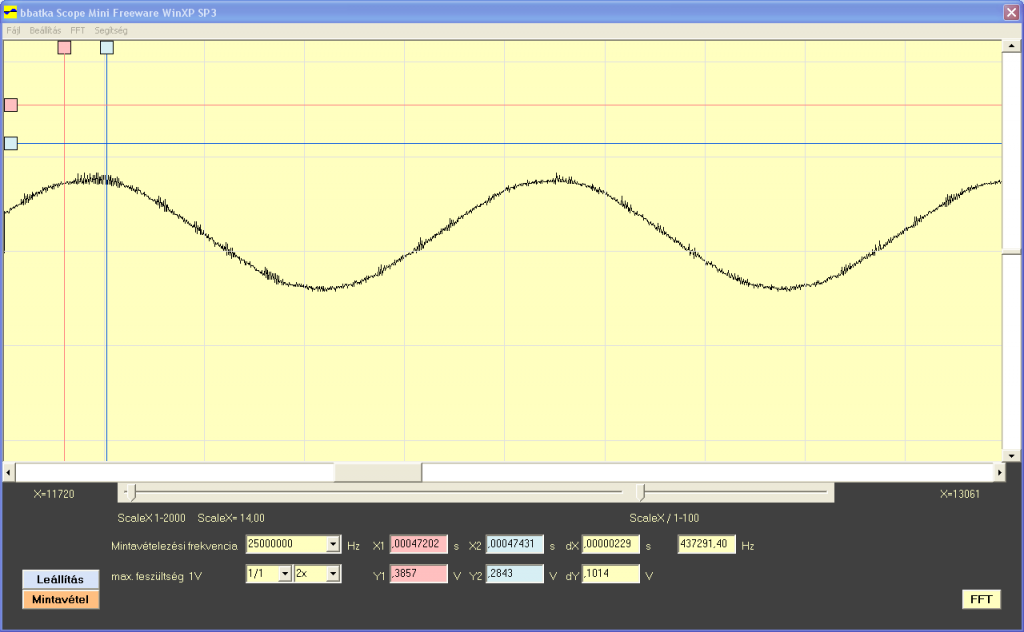Select the blue vertical cursor marker X2

tap(106, 48)
